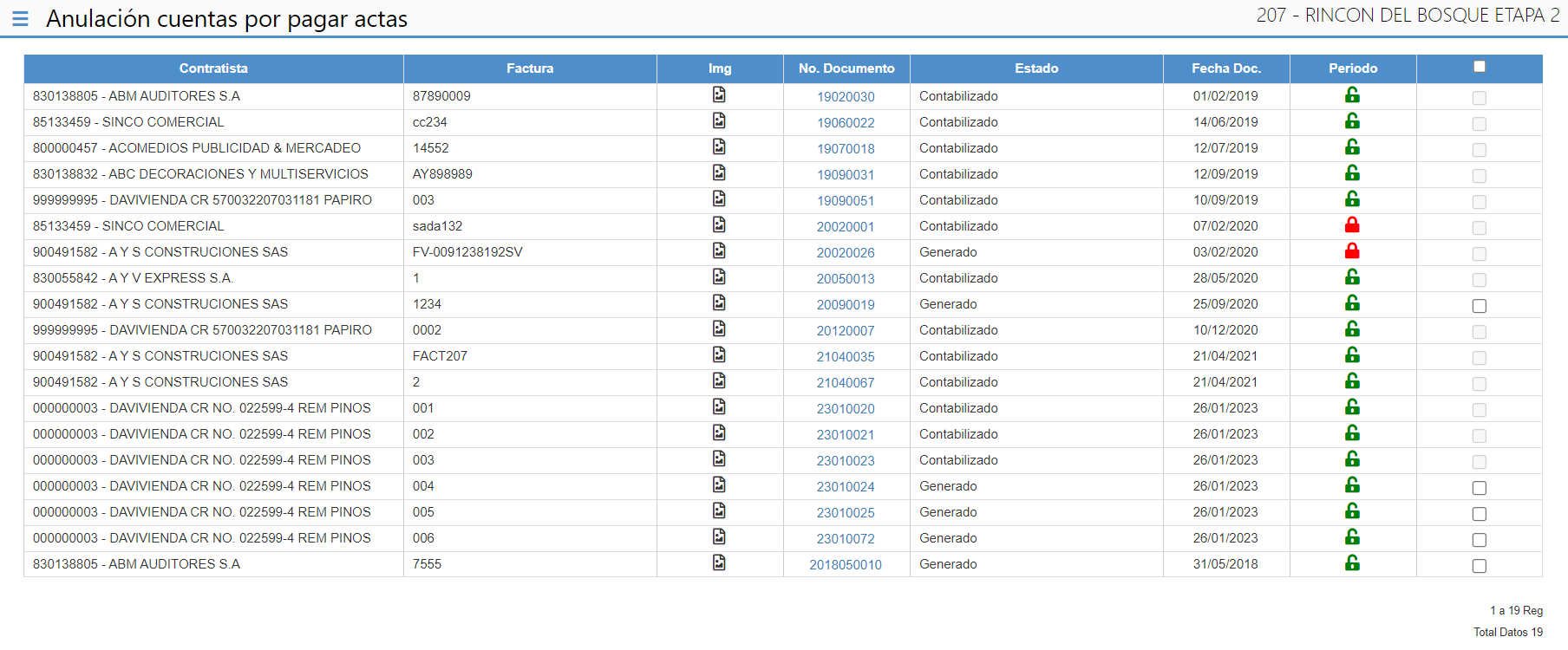Click date 25/09/2020 cell
The width and height of the screenshot is (1568, 650).
(1226, 304)
